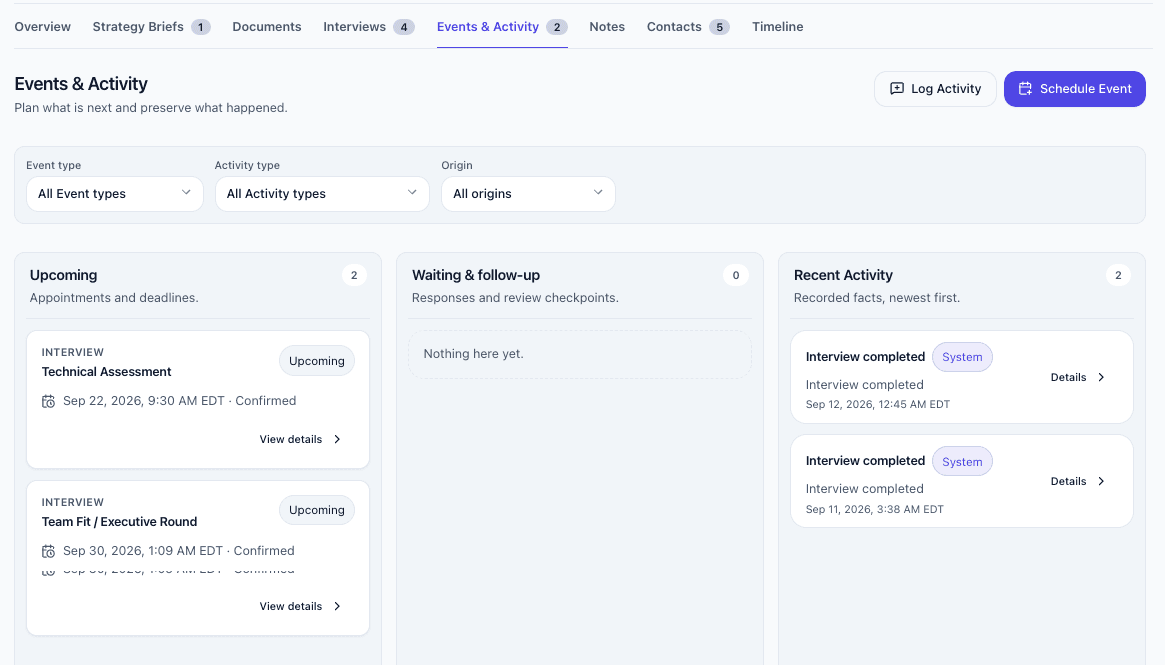Click arrow next to Team Fit View details

[337, 606]
